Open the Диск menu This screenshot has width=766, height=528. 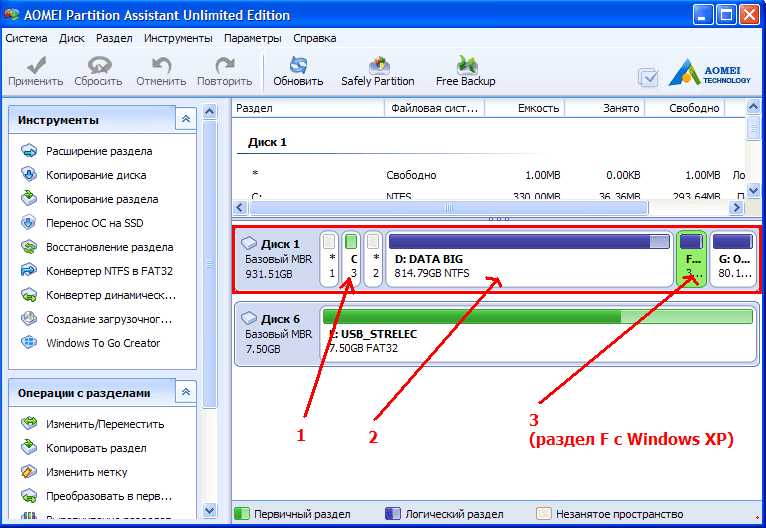(72, 38)
